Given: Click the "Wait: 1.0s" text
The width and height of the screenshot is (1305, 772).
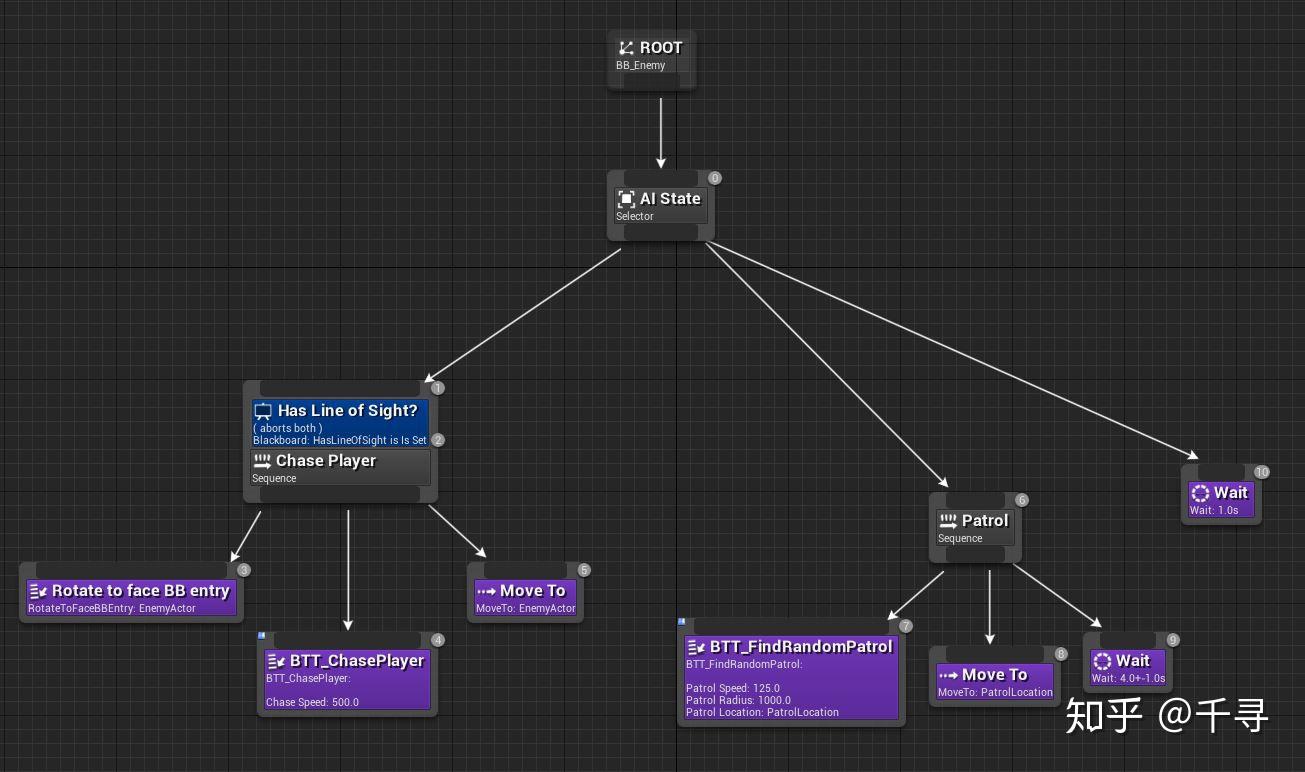Looking at the screenshot, I should [1214, 511].
